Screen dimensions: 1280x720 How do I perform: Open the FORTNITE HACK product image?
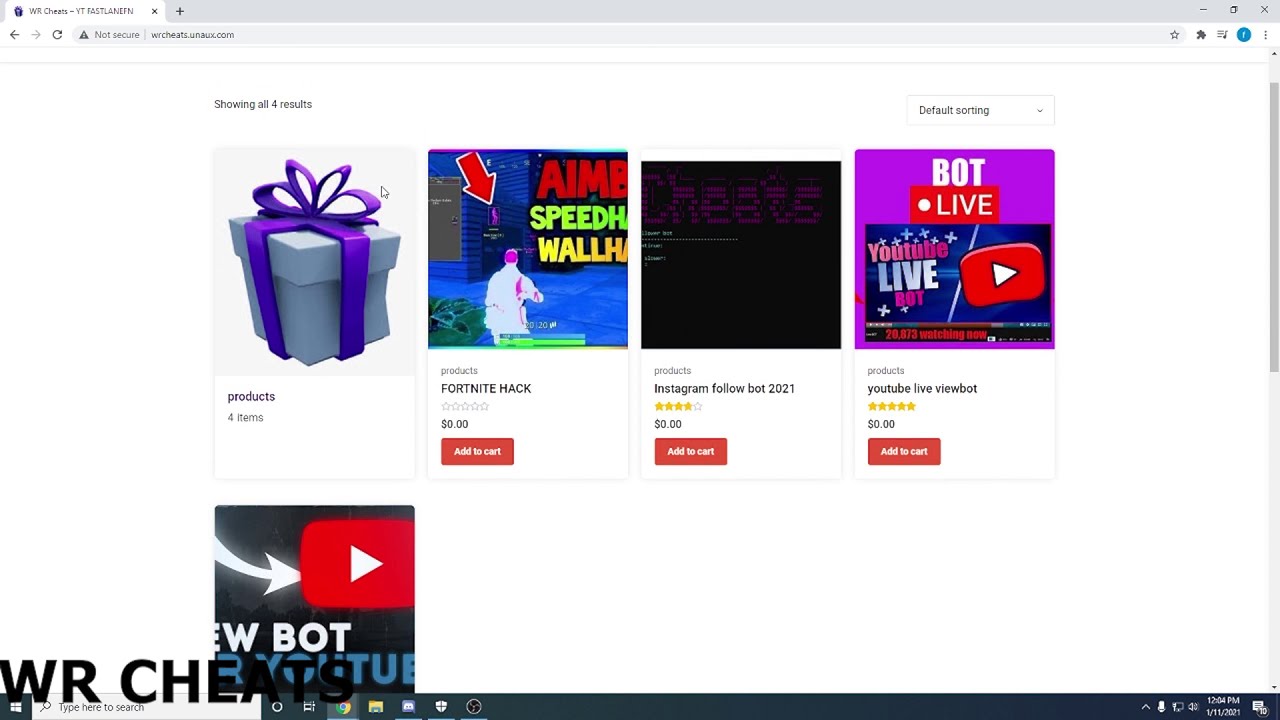tap(528, 249)
